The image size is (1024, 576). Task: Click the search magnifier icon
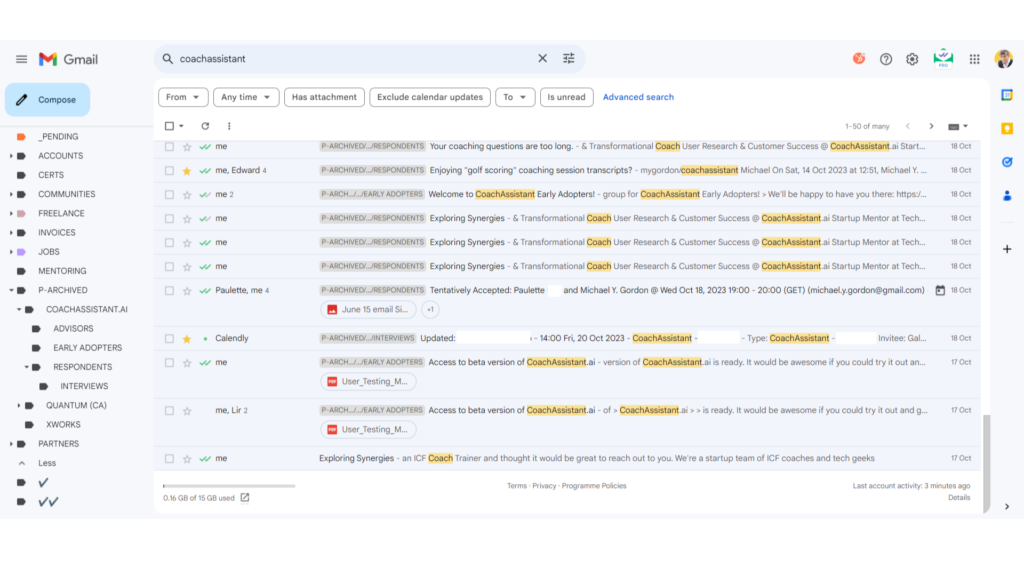(168, 59)
